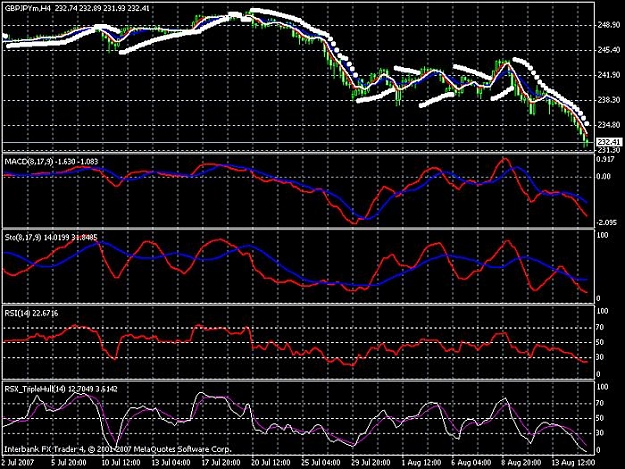625x469 pixels.
Task: Click the RSX_TripleHull(14) indicator label
Action: (61, 389)
